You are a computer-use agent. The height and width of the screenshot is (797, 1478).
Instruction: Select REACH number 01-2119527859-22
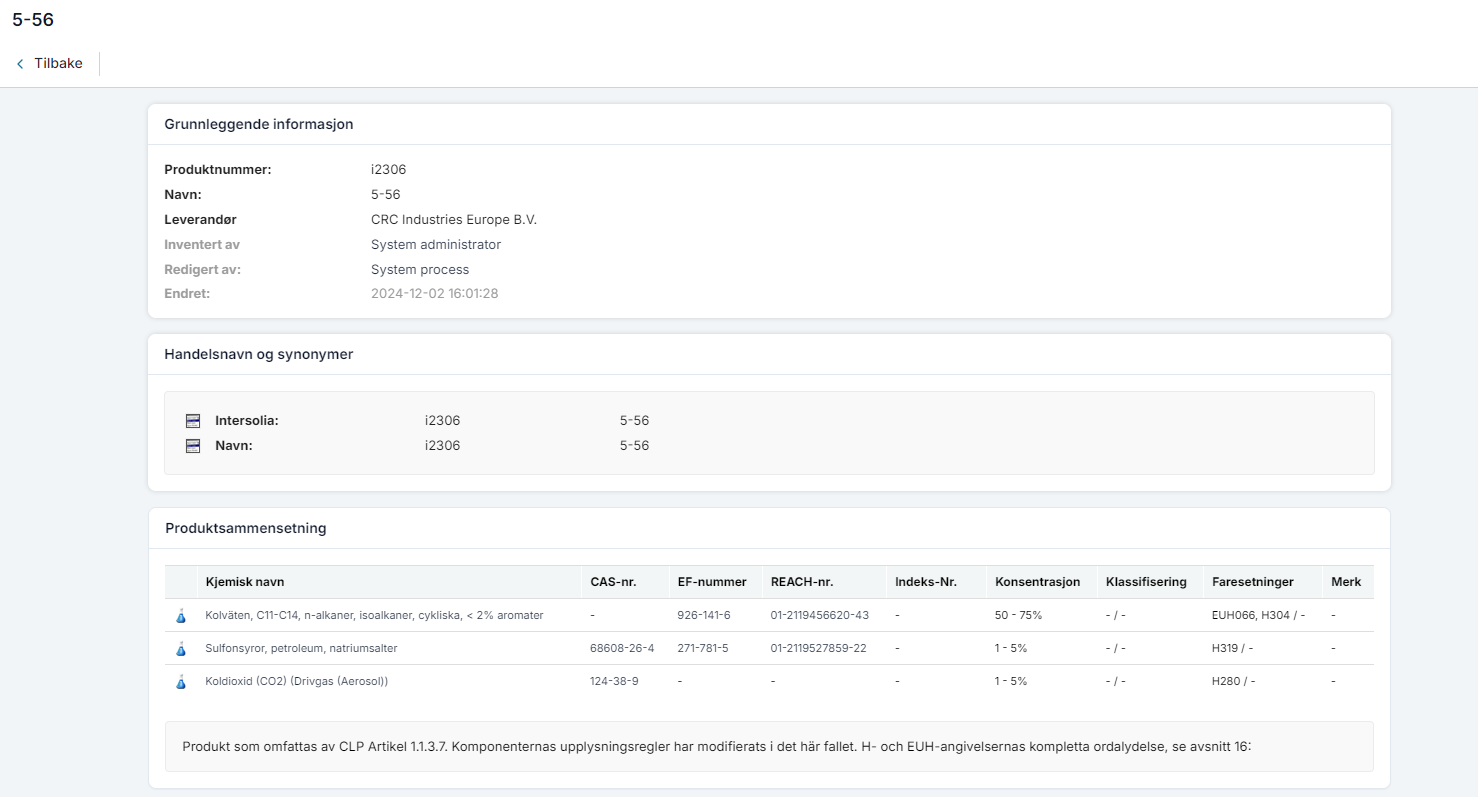point(818,649)
